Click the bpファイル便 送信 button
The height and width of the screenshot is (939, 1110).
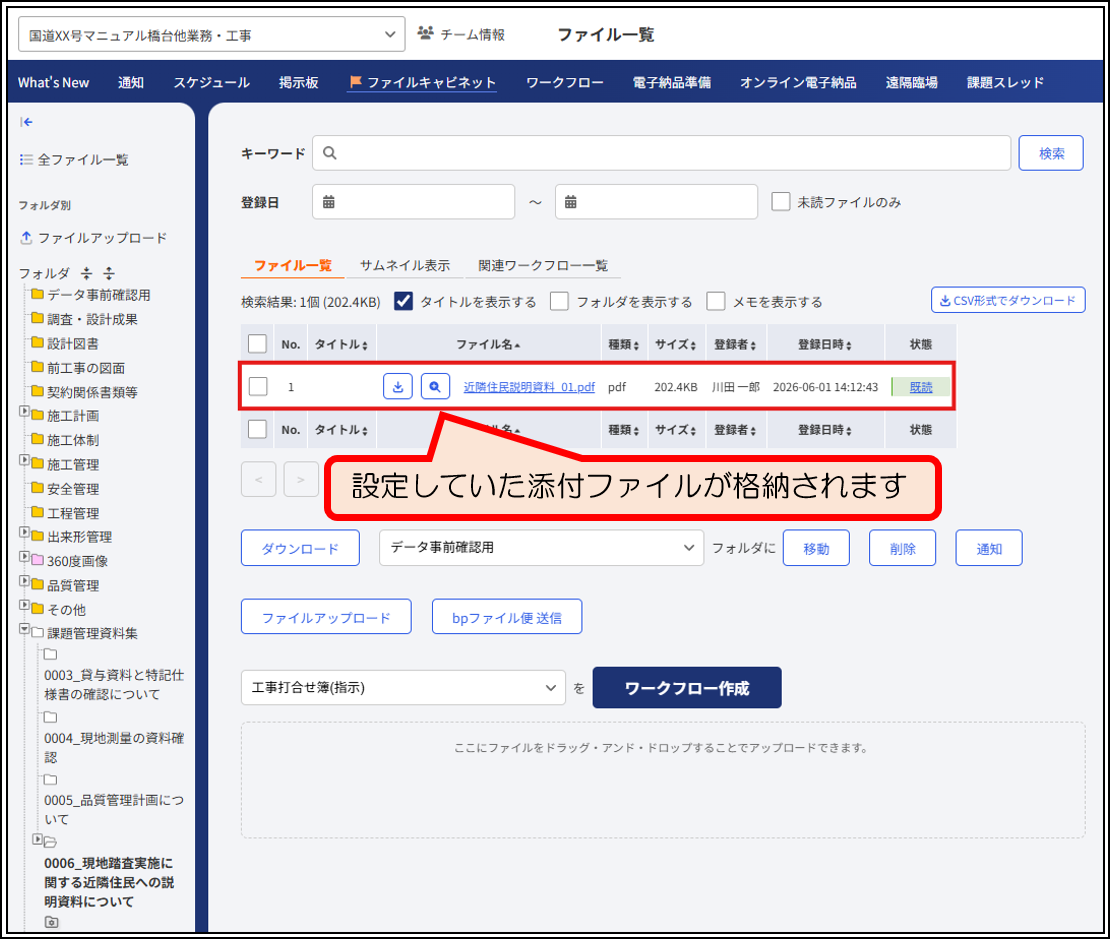507,617
